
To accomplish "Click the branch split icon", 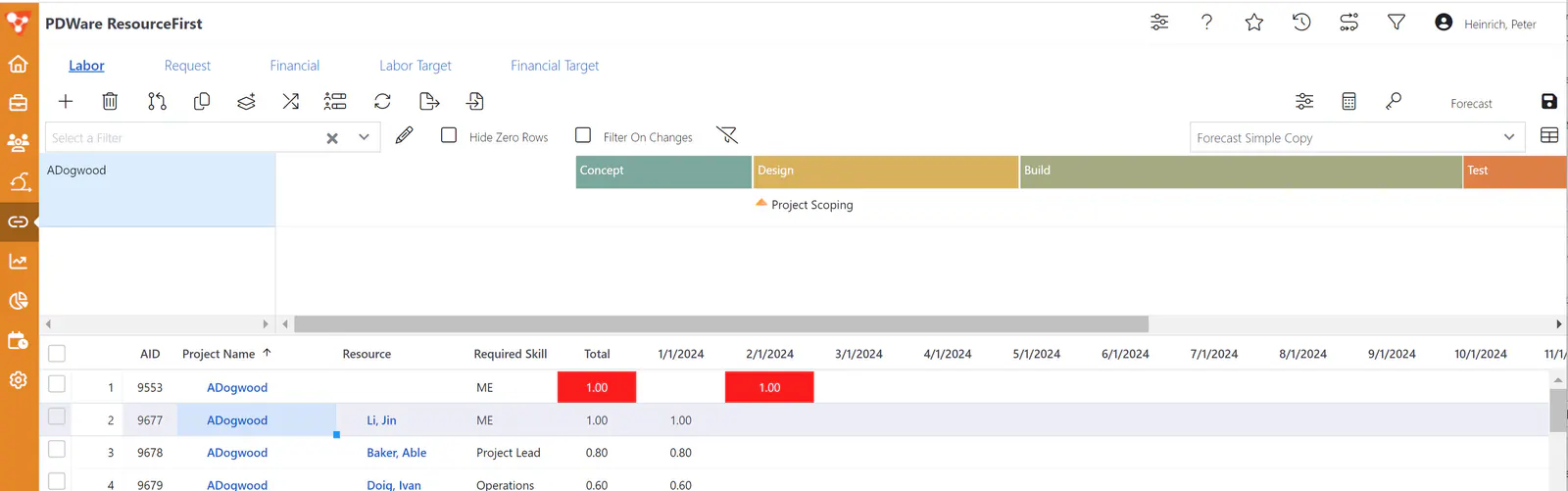I will coord(157,101).
